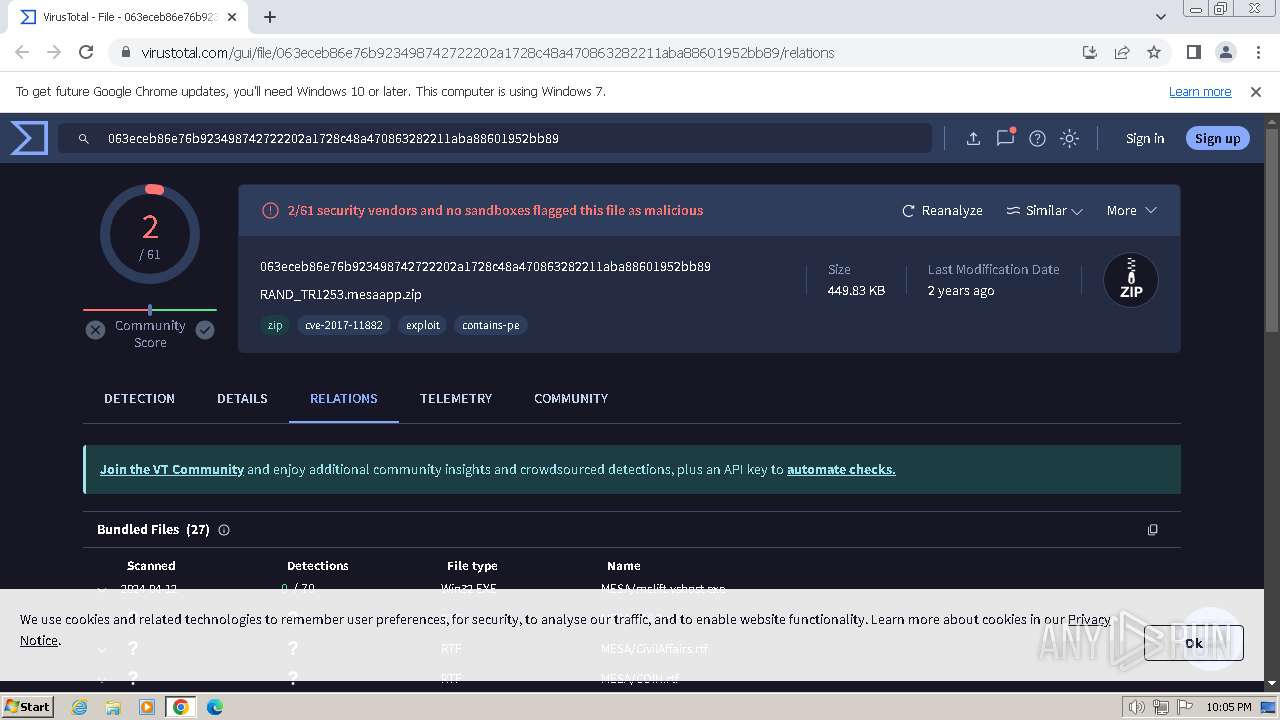
Task: Click the install/download page icon in address bar
Action: [x=1090, y=52]
